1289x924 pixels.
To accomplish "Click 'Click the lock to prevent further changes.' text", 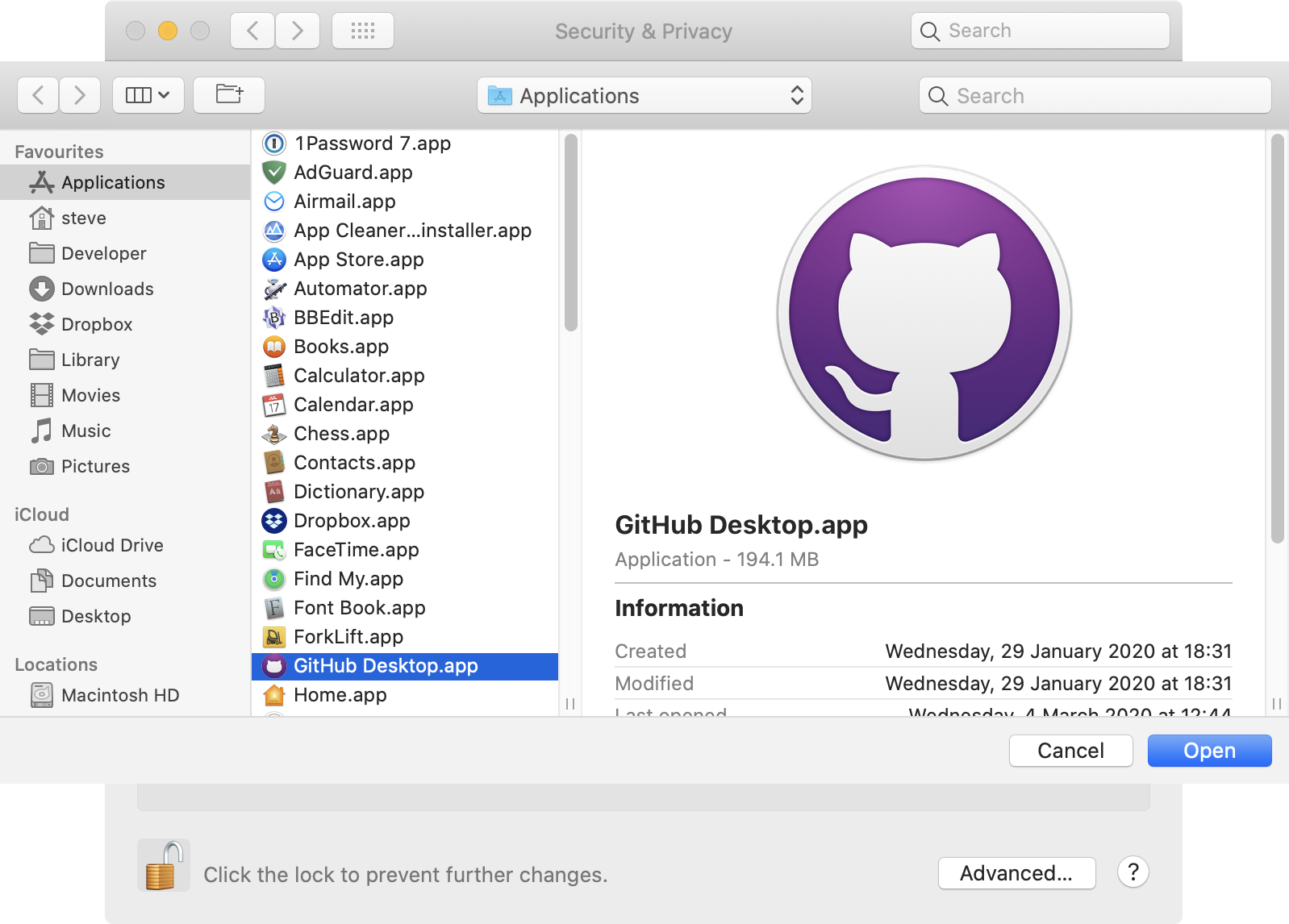I will coord(405,875).
